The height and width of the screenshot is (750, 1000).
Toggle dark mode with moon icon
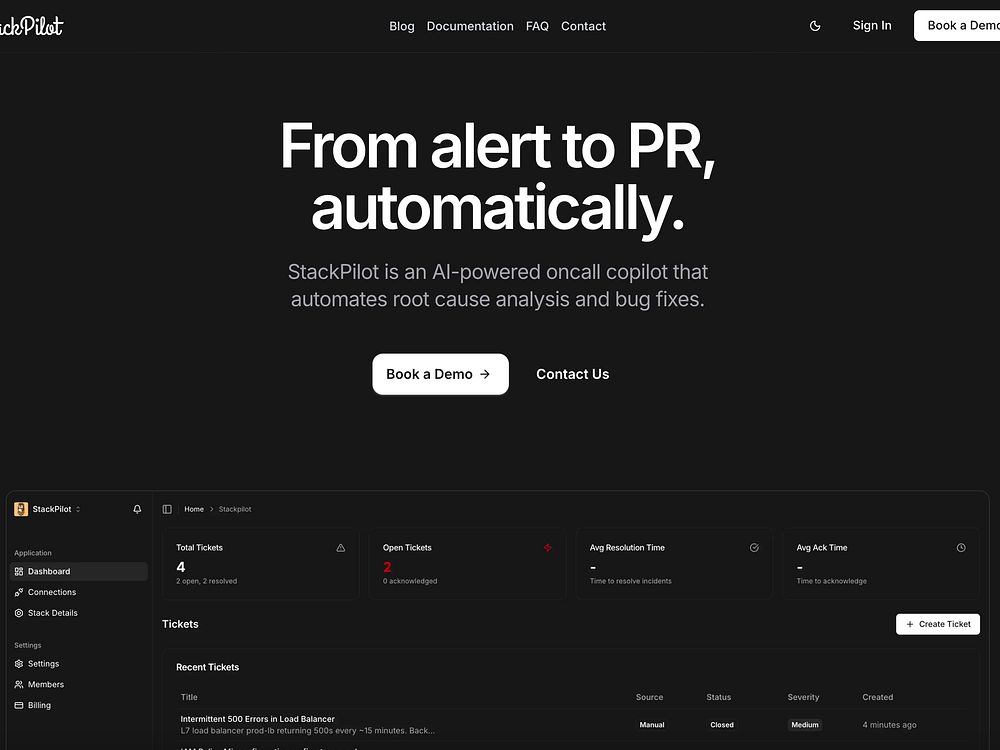(814, 26)
